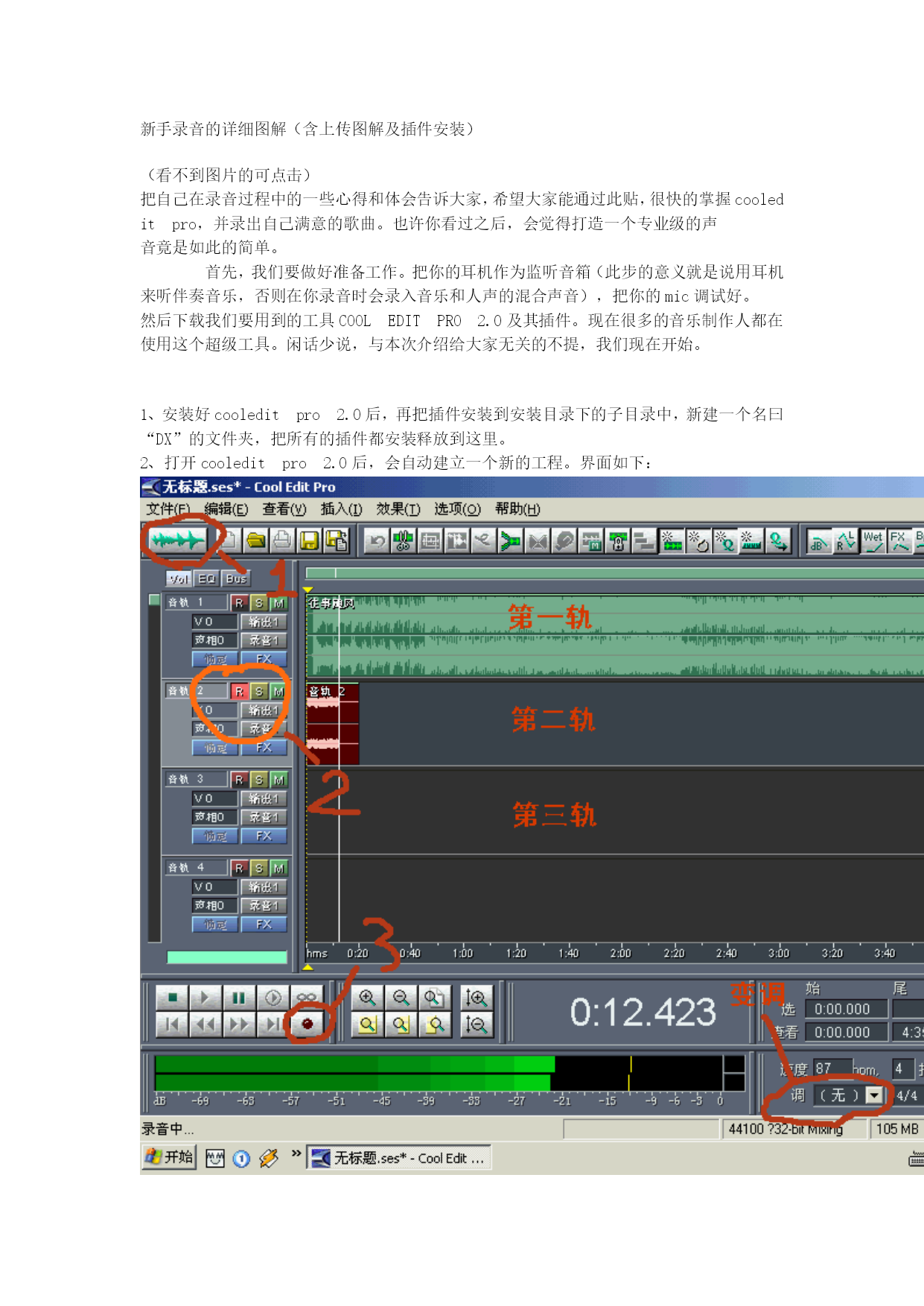Switch to the EQ track controls tab
Image resolution: width=924 pixels, height=1306 pixels.
[206, 579]
